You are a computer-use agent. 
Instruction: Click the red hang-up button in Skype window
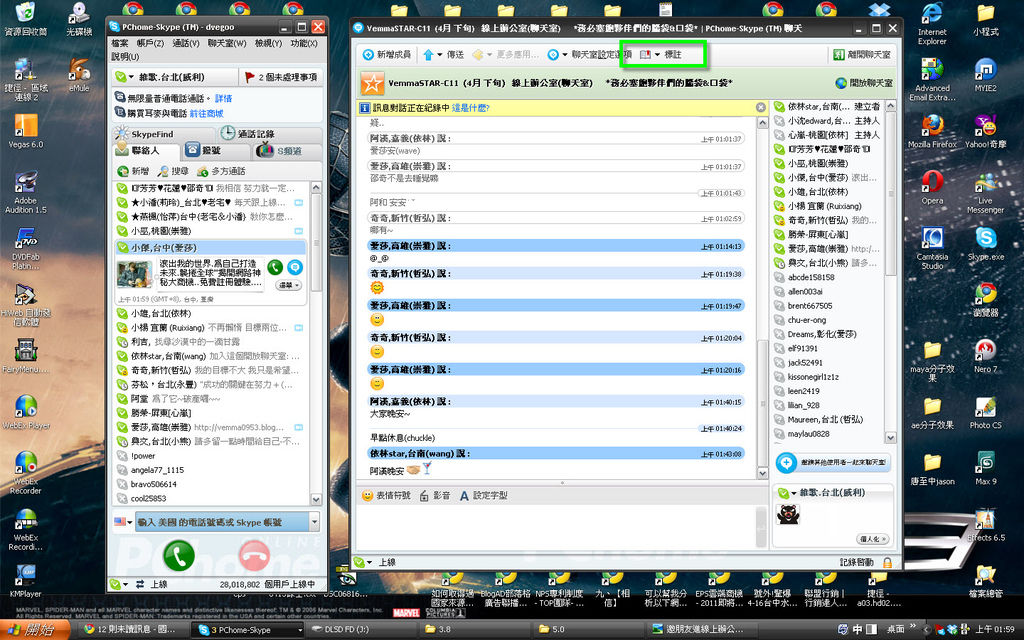(x=254, y=556)
